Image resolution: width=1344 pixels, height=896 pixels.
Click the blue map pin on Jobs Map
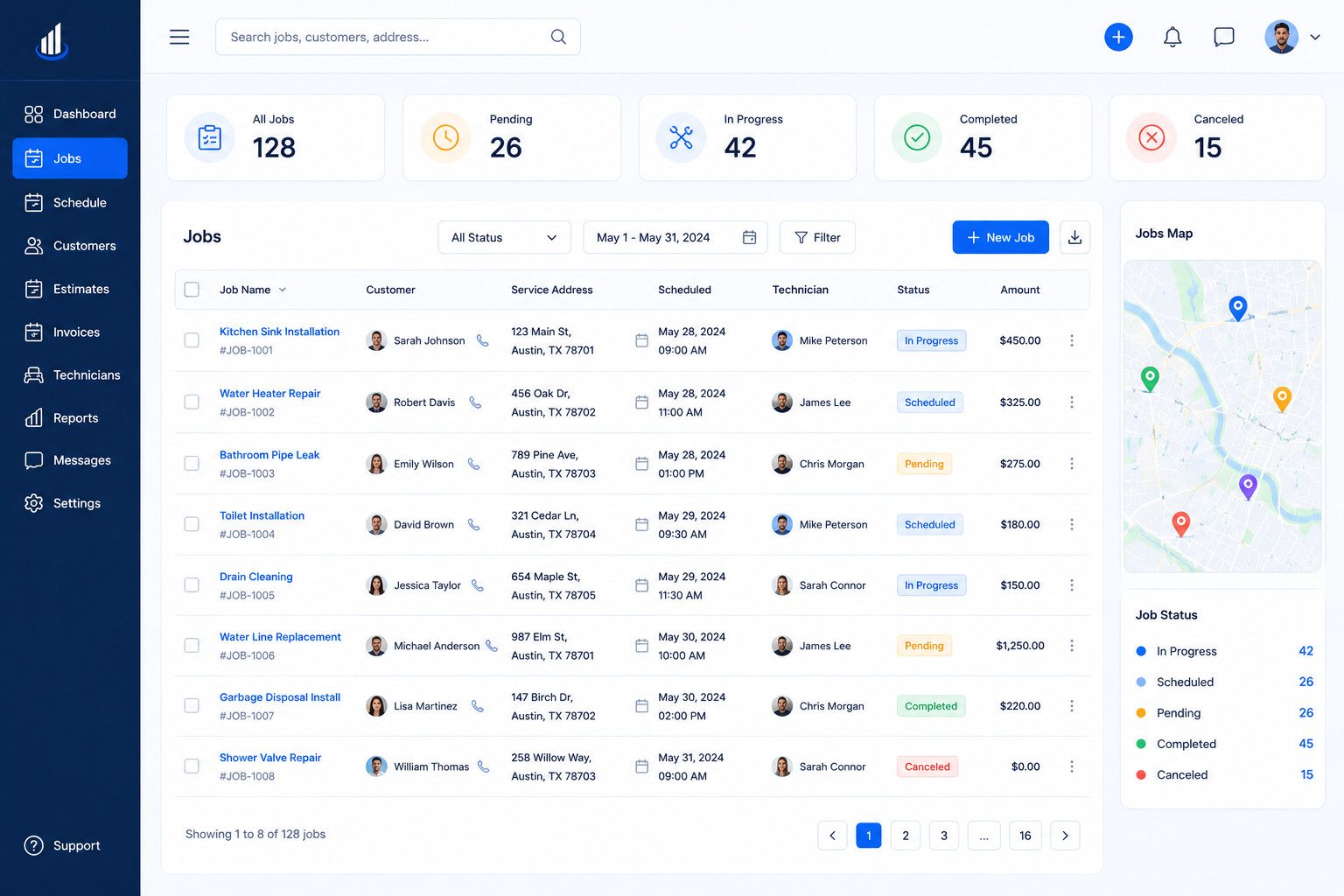click(1237, 308)
